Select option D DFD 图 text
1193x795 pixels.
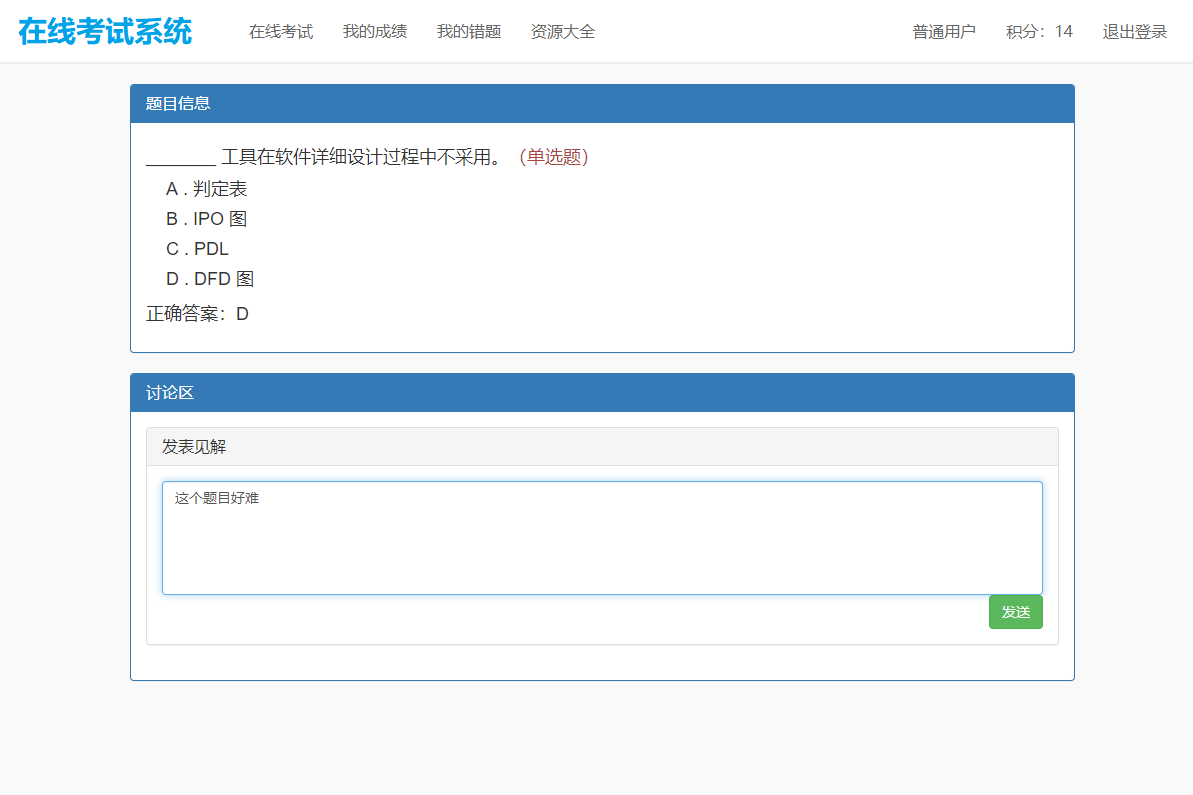pyautogui.click(x=210, y=279)
